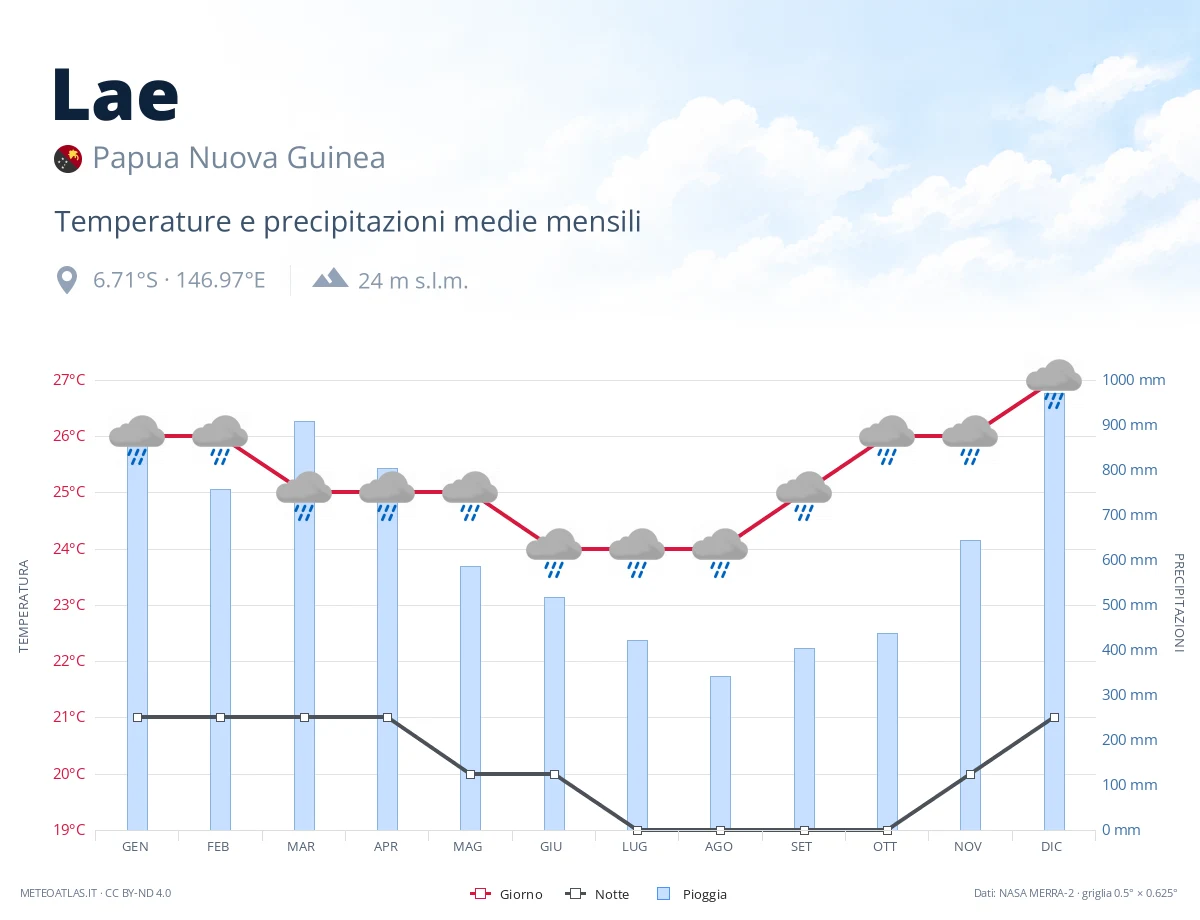Click the coordinates "6.71°S · 146.97°E"
1200x920 pixels.
pyautogui.click(x=180, y=280)
